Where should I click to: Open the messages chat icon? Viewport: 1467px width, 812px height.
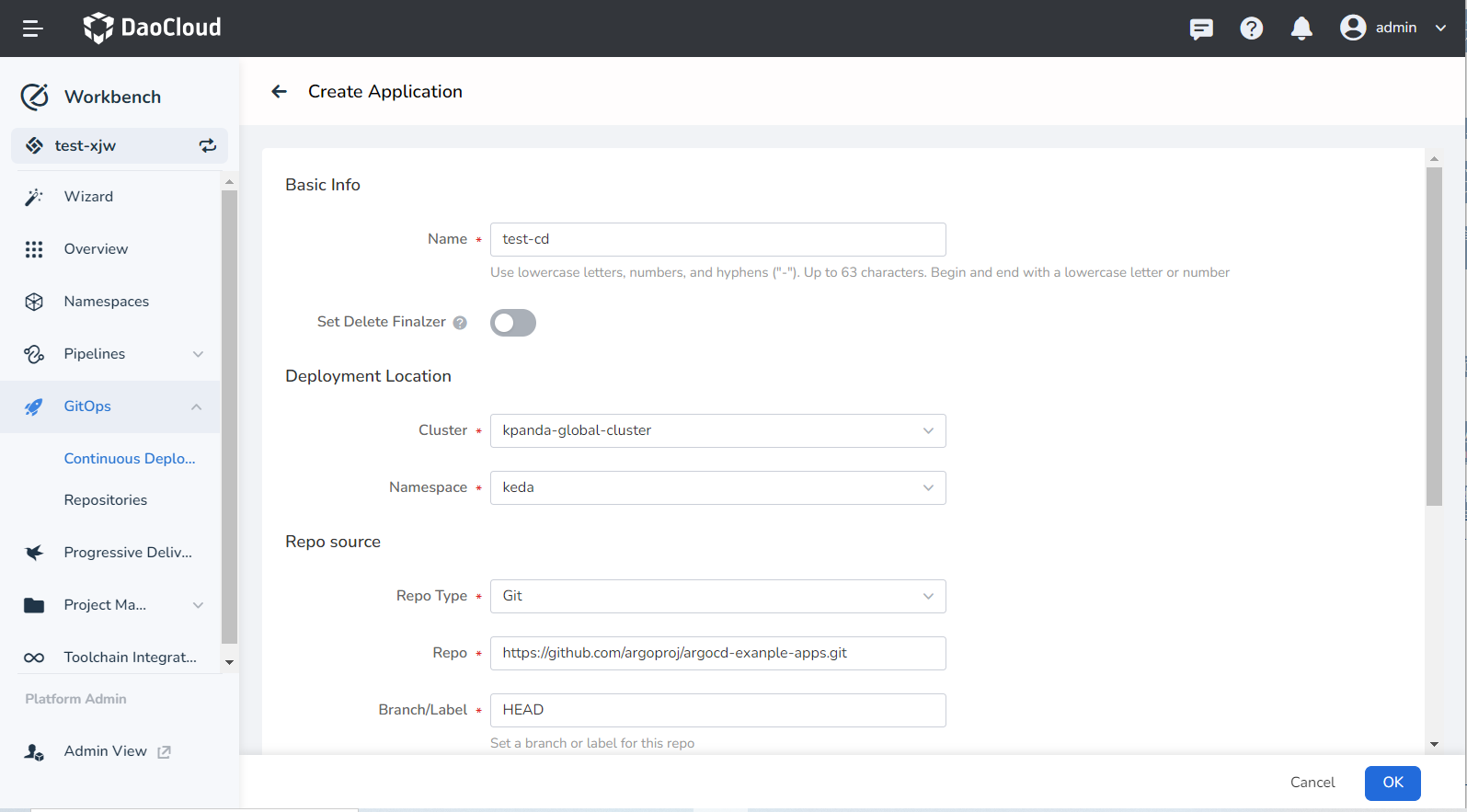click(1201, 29)
